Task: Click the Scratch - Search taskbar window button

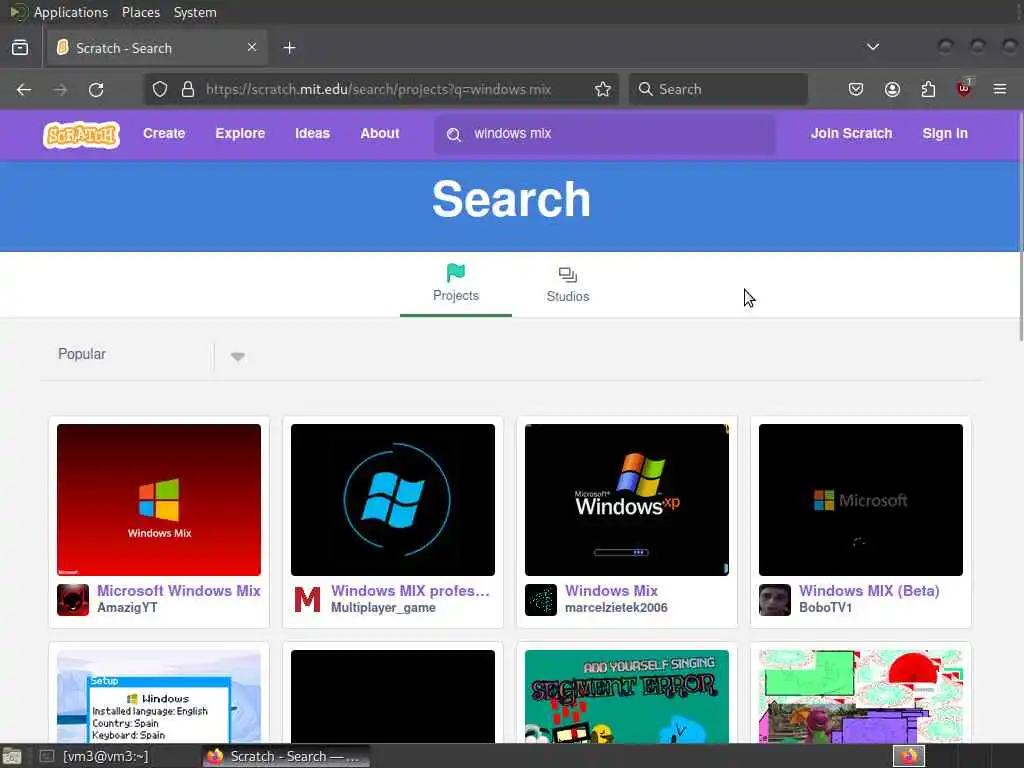Action: (x=285, y=756)
